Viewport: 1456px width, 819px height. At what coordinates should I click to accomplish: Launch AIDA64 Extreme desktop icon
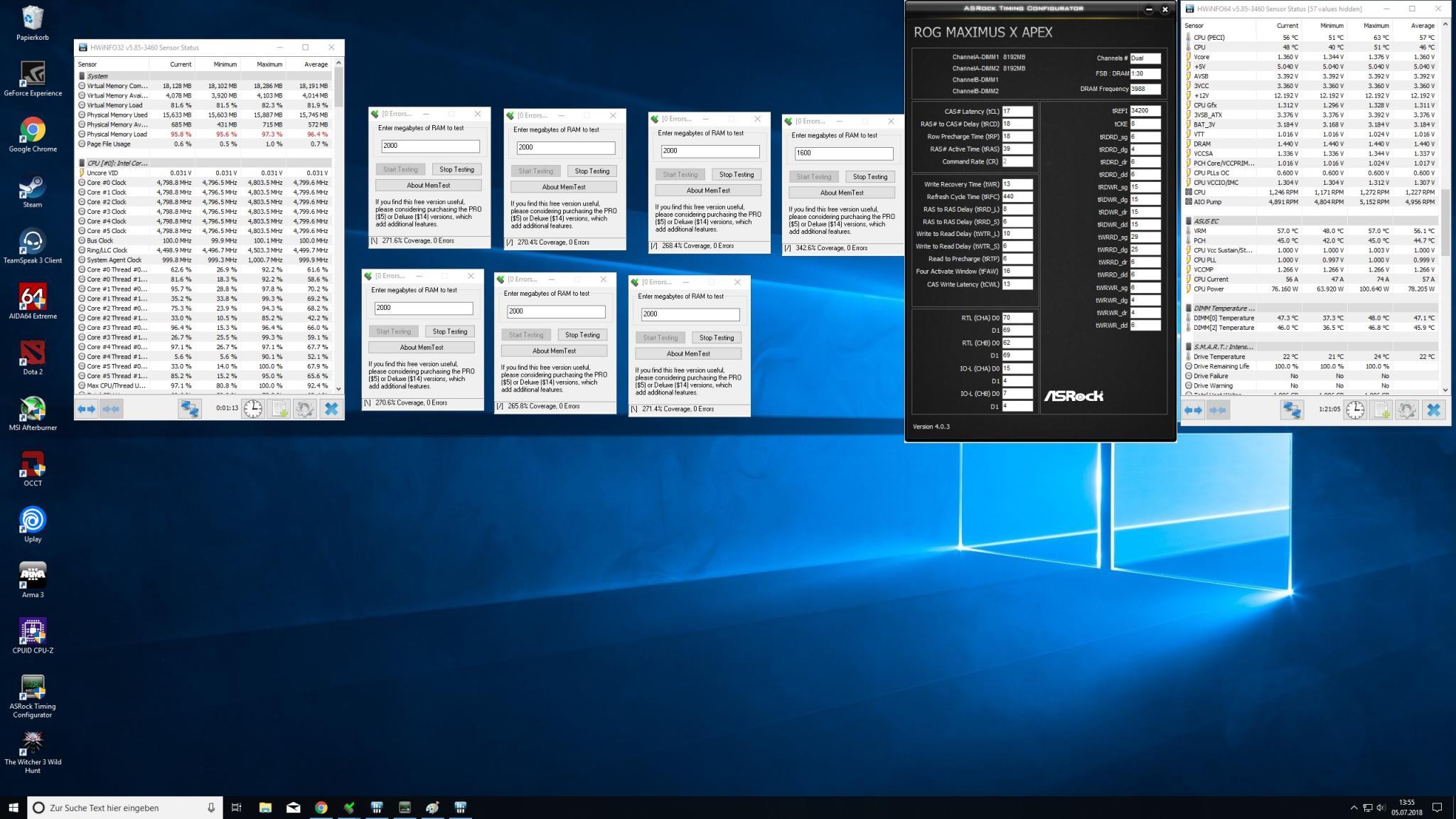[33, 302]
